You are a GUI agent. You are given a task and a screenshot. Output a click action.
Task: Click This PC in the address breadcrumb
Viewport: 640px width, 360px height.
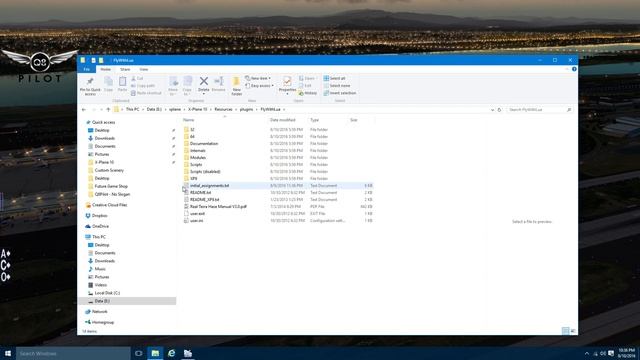132,109
